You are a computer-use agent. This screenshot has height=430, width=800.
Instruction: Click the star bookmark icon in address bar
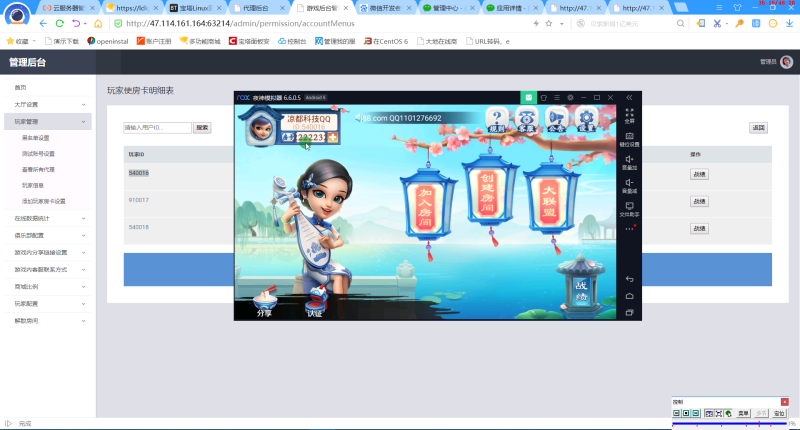point(548,23)
